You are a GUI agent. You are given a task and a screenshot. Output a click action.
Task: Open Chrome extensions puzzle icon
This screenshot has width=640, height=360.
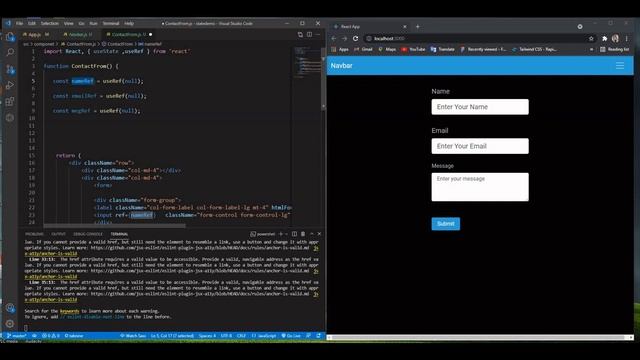604,38
